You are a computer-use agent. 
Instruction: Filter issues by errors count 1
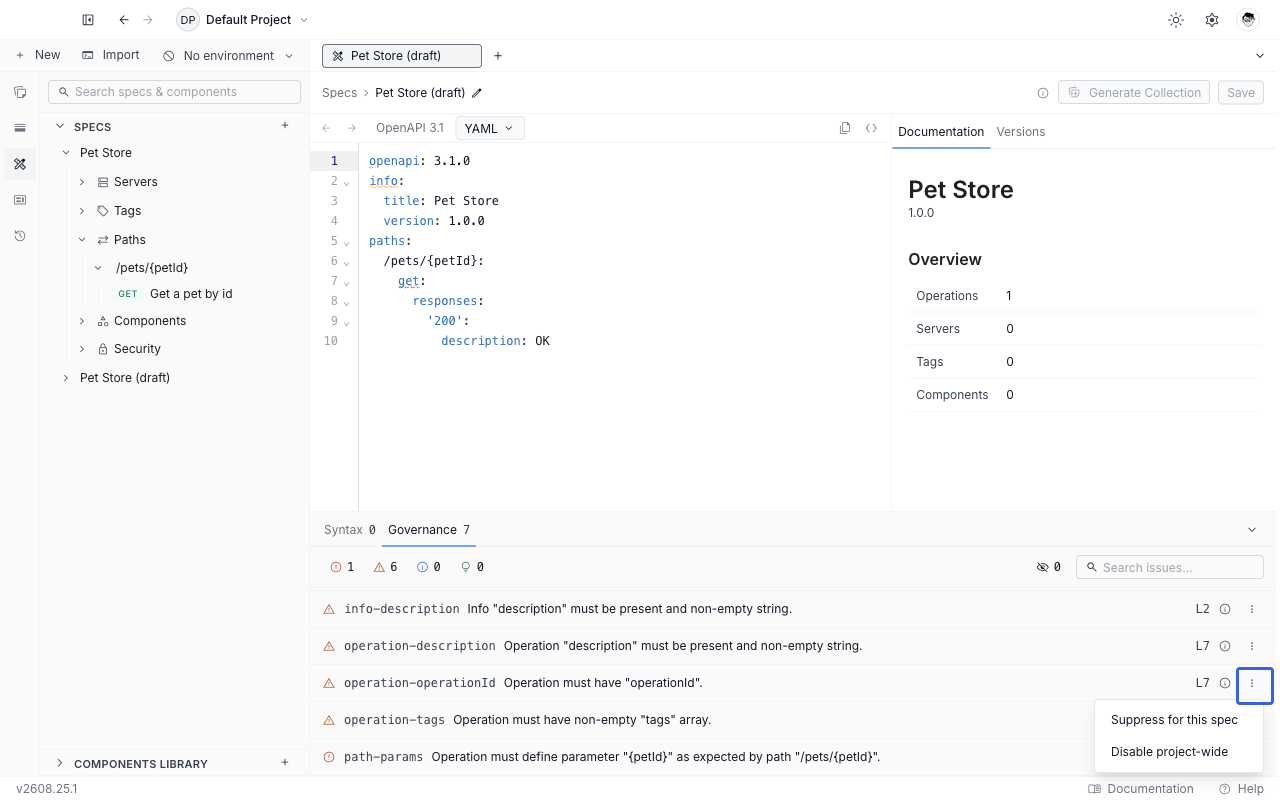tap(342, 567)
